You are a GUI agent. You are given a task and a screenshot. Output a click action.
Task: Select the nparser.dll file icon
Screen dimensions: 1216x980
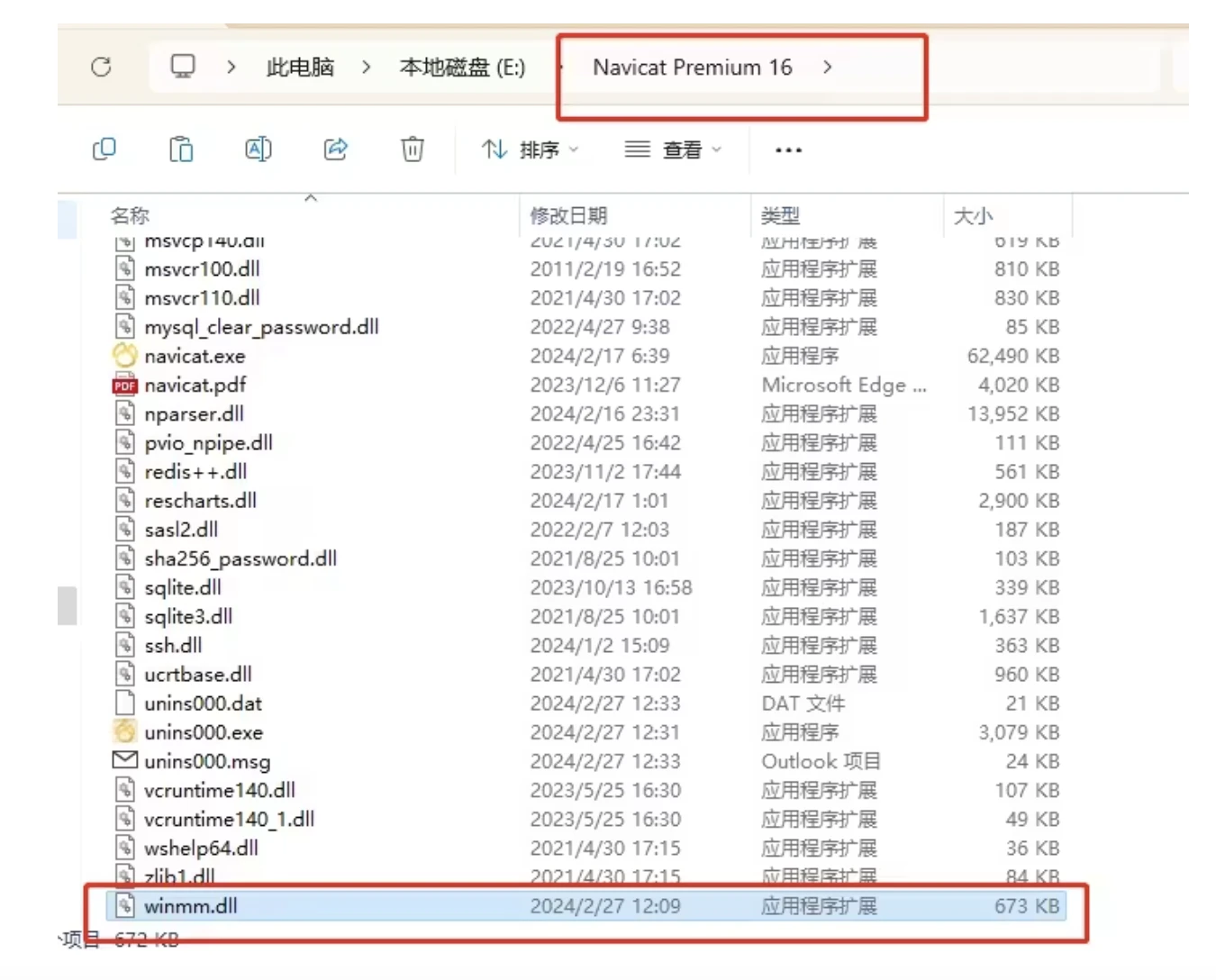tap(125, 413)
